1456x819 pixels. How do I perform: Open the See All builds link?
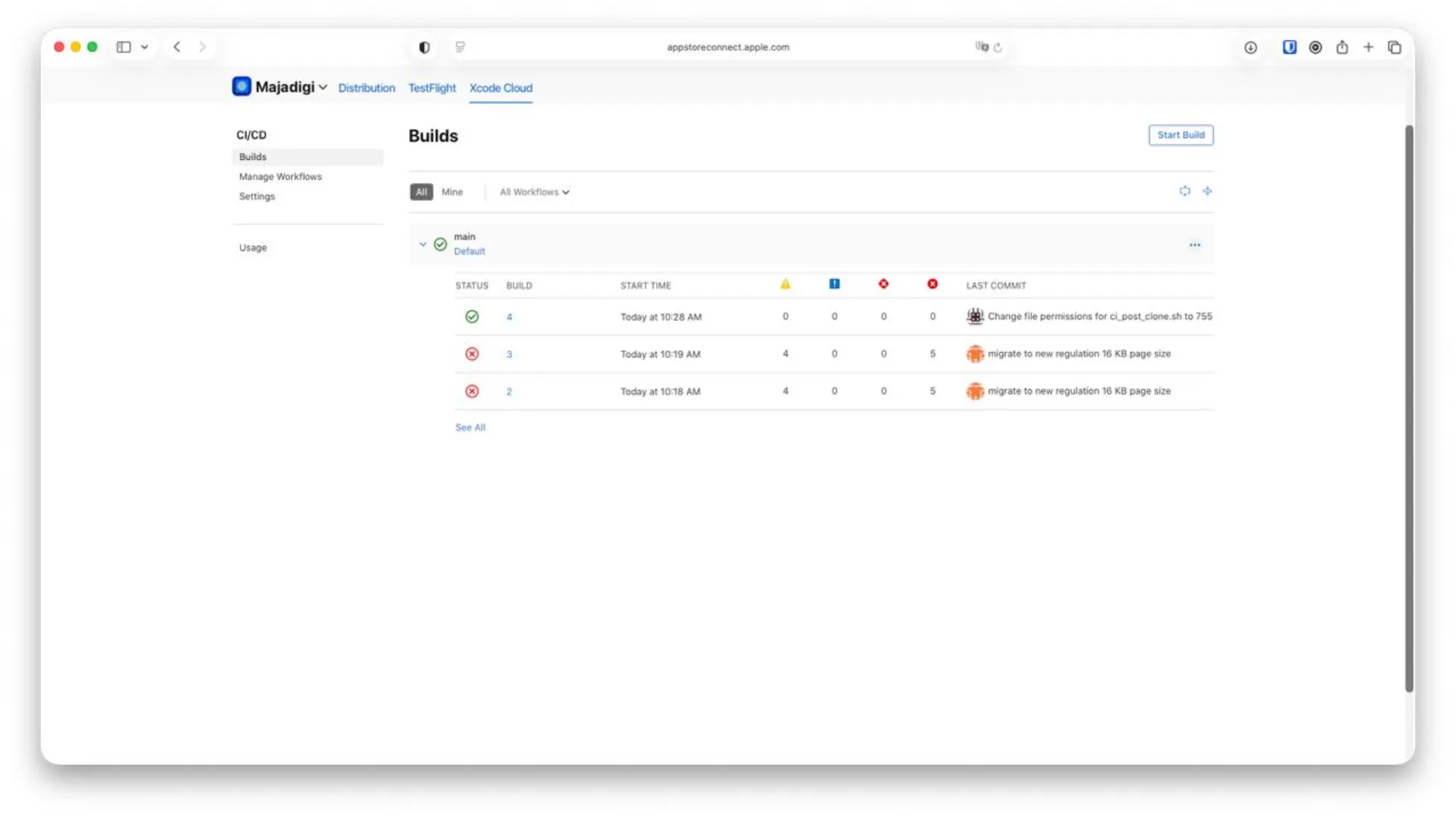(x=469, y=428)
